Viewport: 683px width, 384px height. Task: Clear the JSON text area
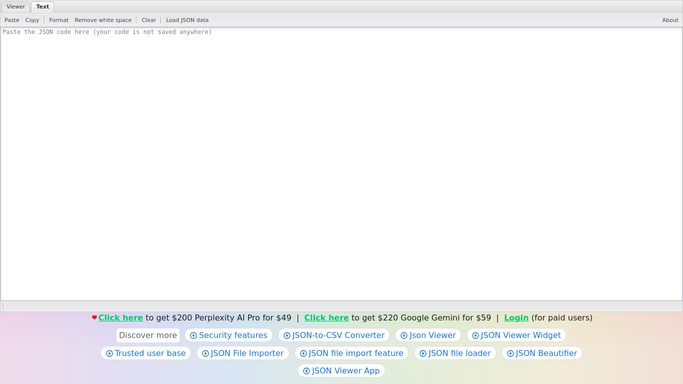pos(149,20)
